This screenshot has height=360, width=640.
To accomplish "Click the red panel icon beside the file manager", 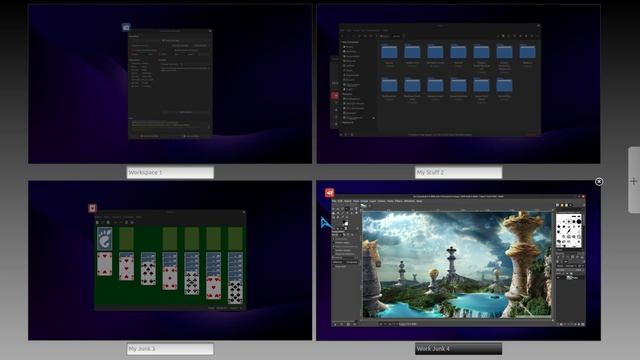I will [335, 96].
